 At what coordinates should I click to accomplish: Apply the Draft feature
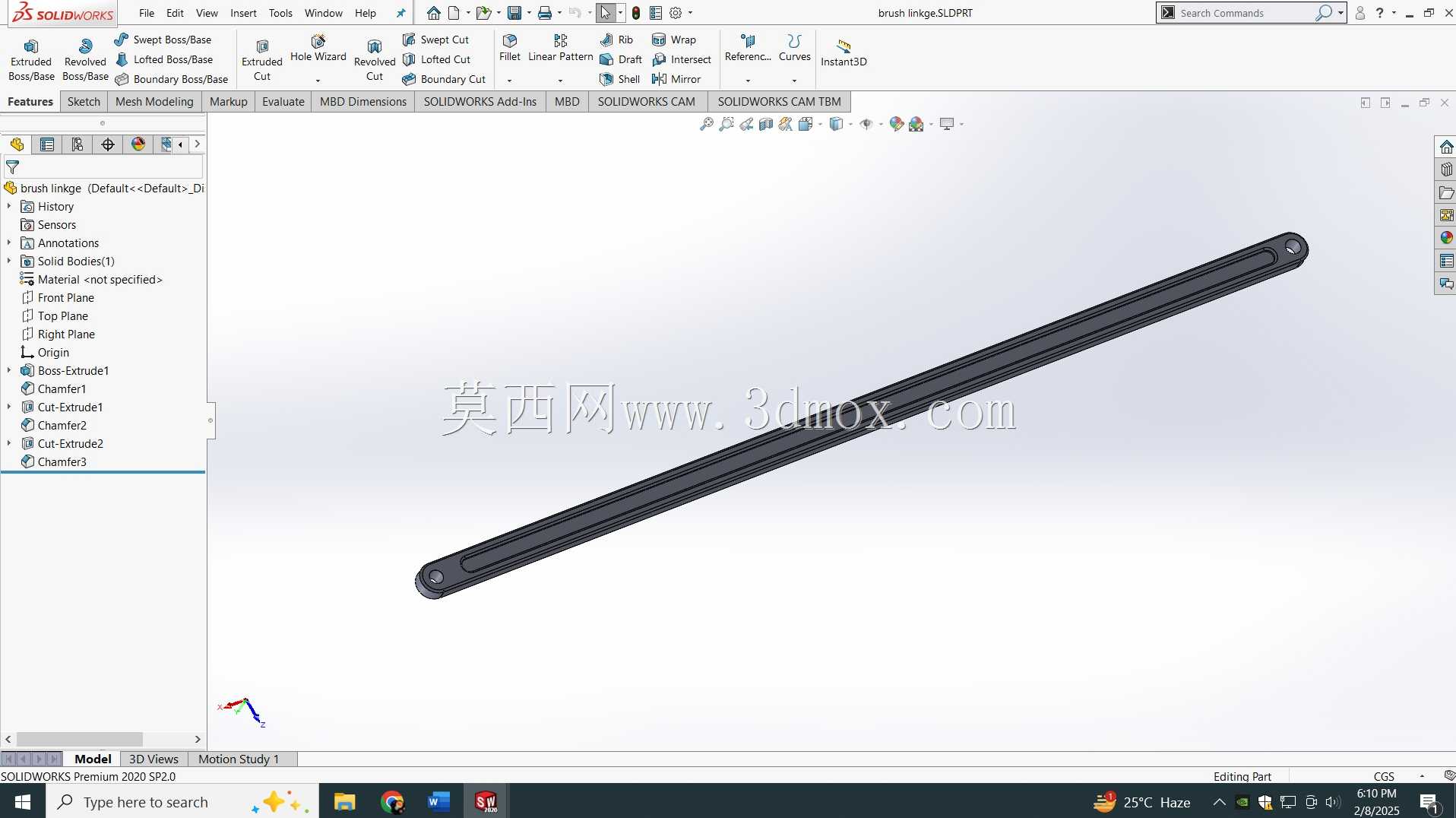[x=621, y=59]
